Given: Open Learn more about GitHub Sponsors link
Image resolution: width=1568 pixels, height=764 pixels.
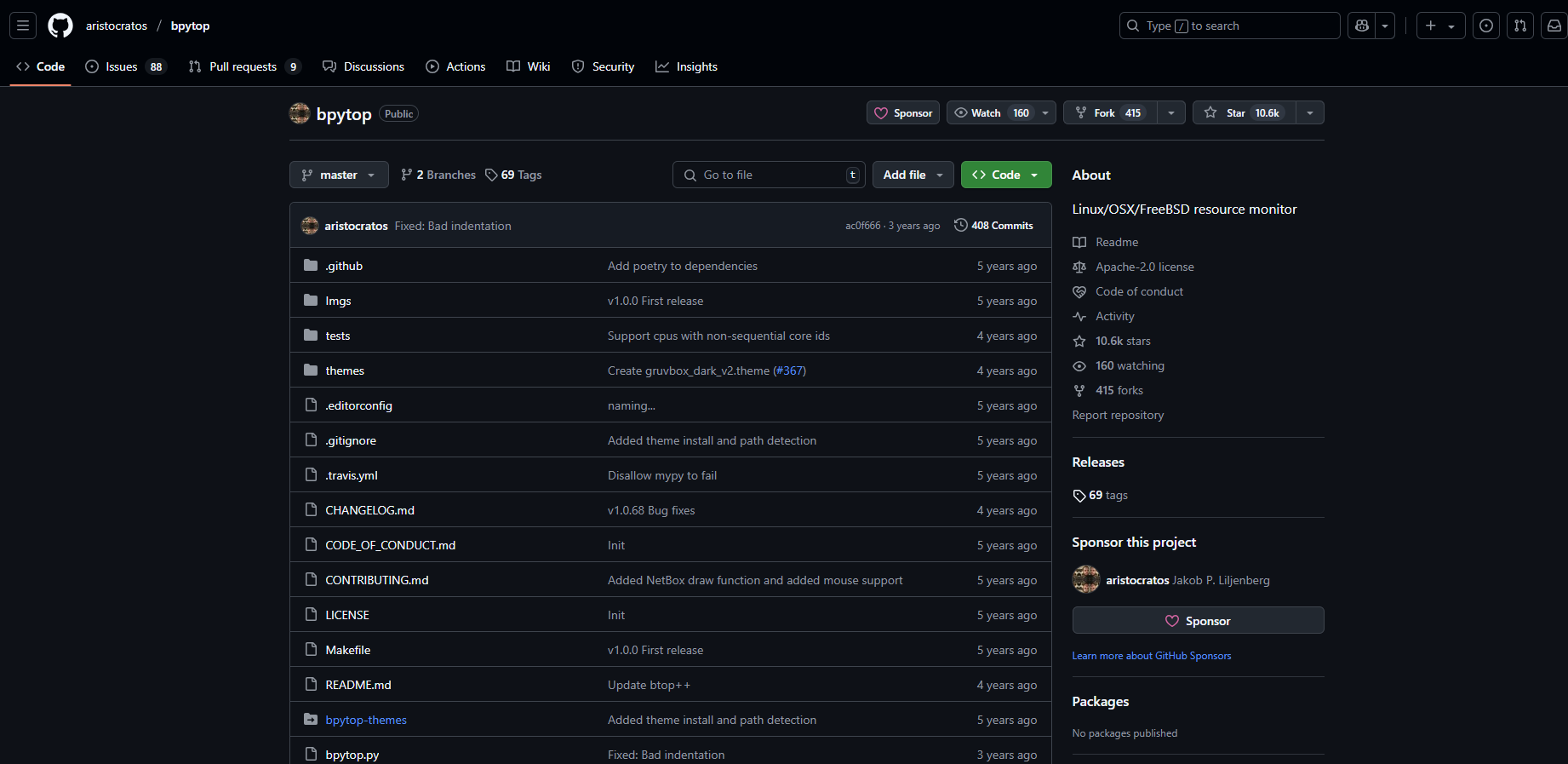Looking at the screenshot, I should tap(1152, 656).
